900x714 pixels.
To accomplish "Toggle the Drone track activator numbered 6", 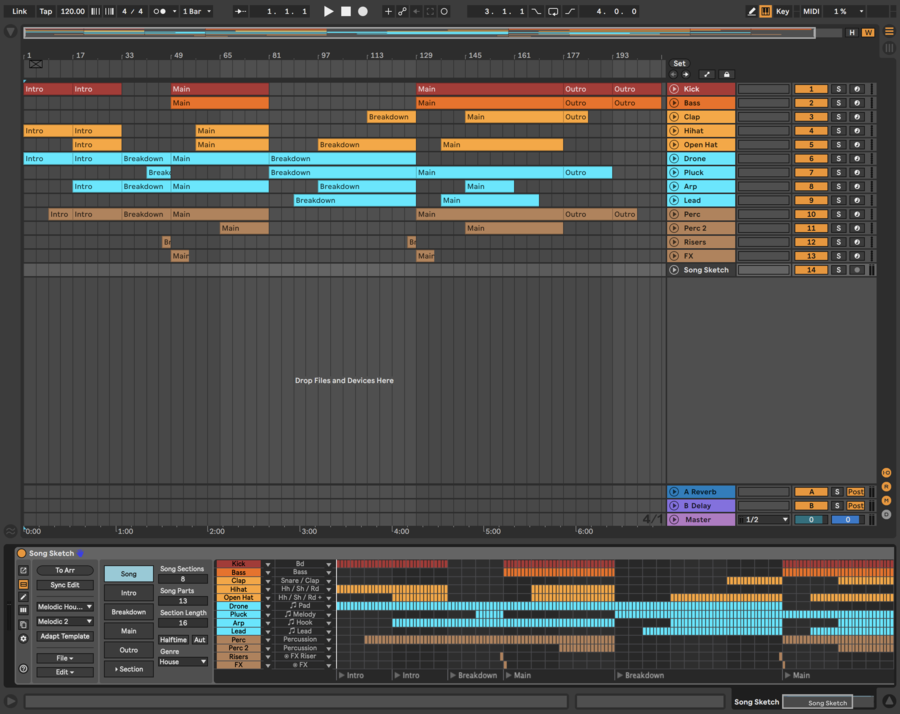I will click(811, 159).
